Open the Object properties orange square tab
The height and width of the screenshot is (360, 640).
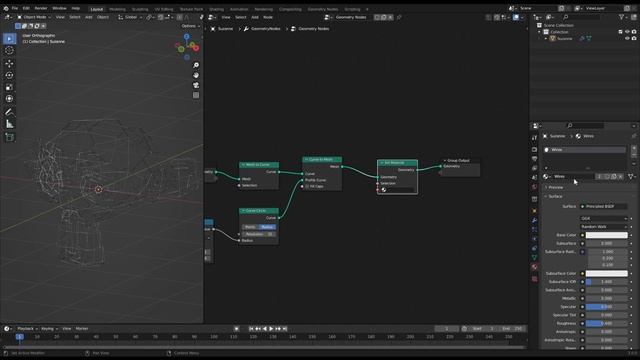(x=534, y=211)
